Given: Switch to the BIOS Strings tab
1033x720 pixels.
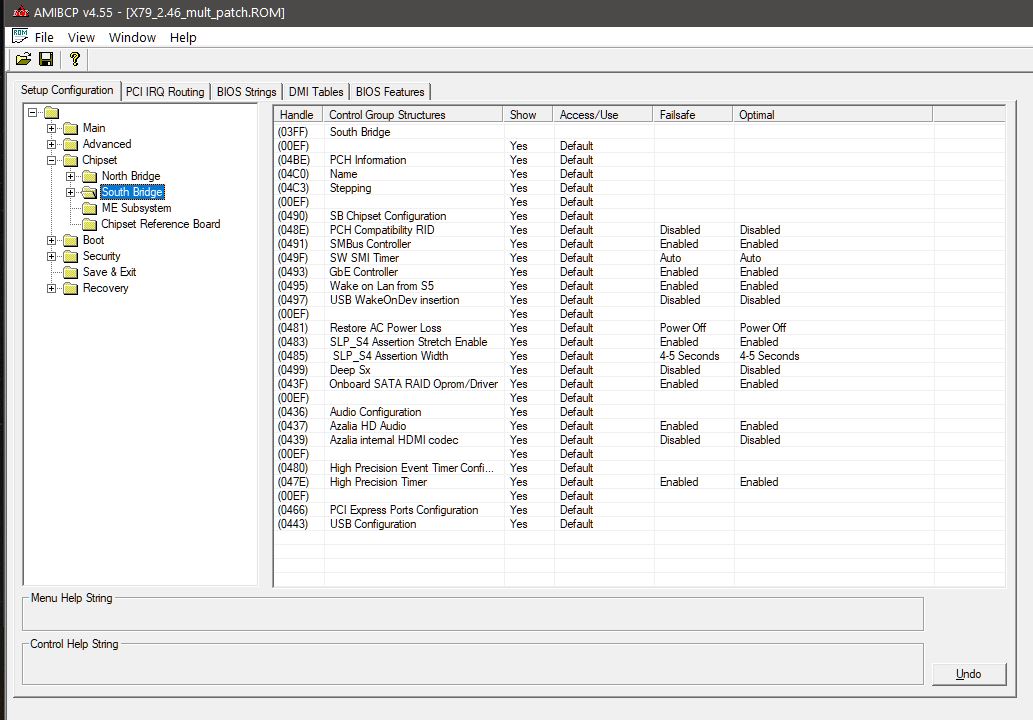Looking at the screenshot, I should [x=246, y=92].
